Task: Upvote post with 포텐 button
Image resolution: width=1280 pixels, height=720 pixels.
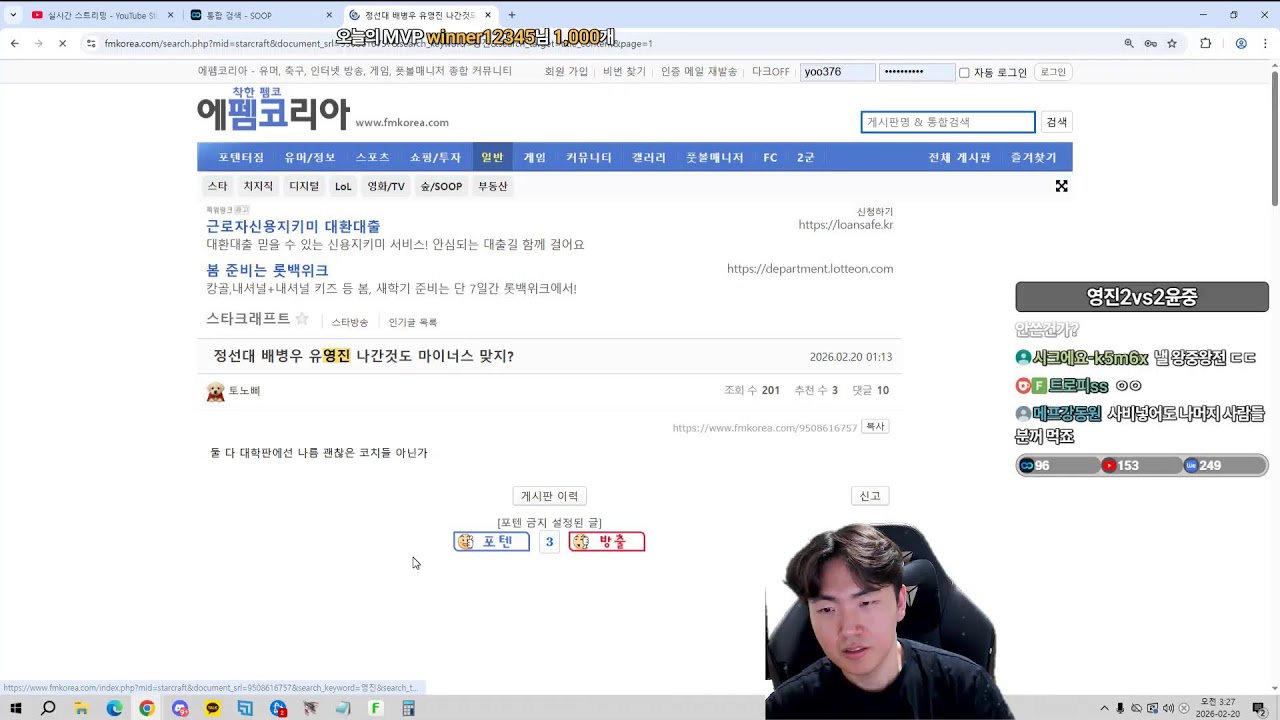Action: coord(491,541)
